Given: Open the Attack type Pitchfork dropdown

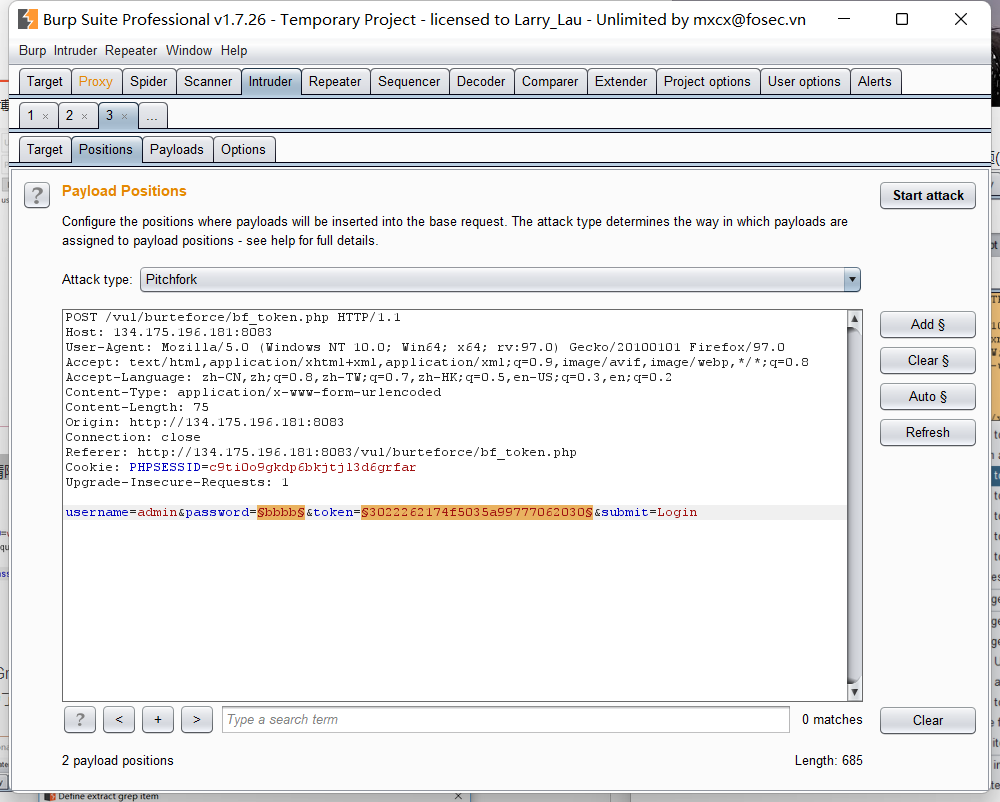Looking at the screenshot, I should [500, 280].
